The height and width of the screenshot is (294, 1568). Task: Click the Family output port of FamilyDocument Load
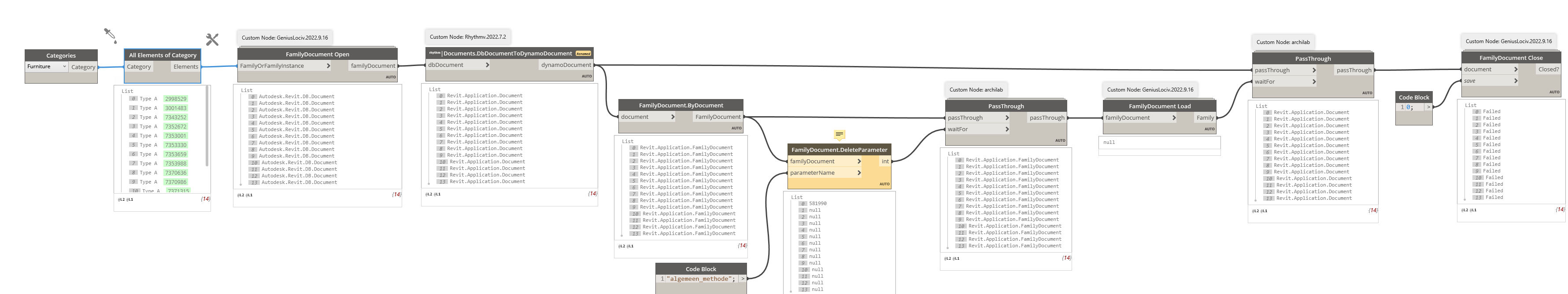[1205, 118]
